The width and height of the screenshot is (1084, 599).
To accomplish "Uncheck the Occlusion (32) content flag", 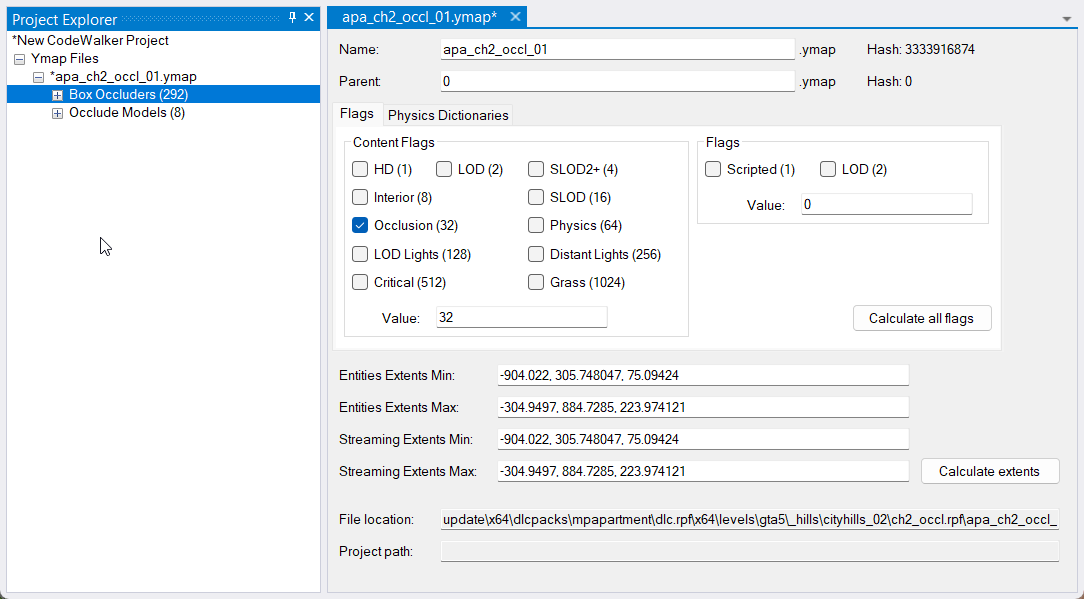I will [360, 226].
